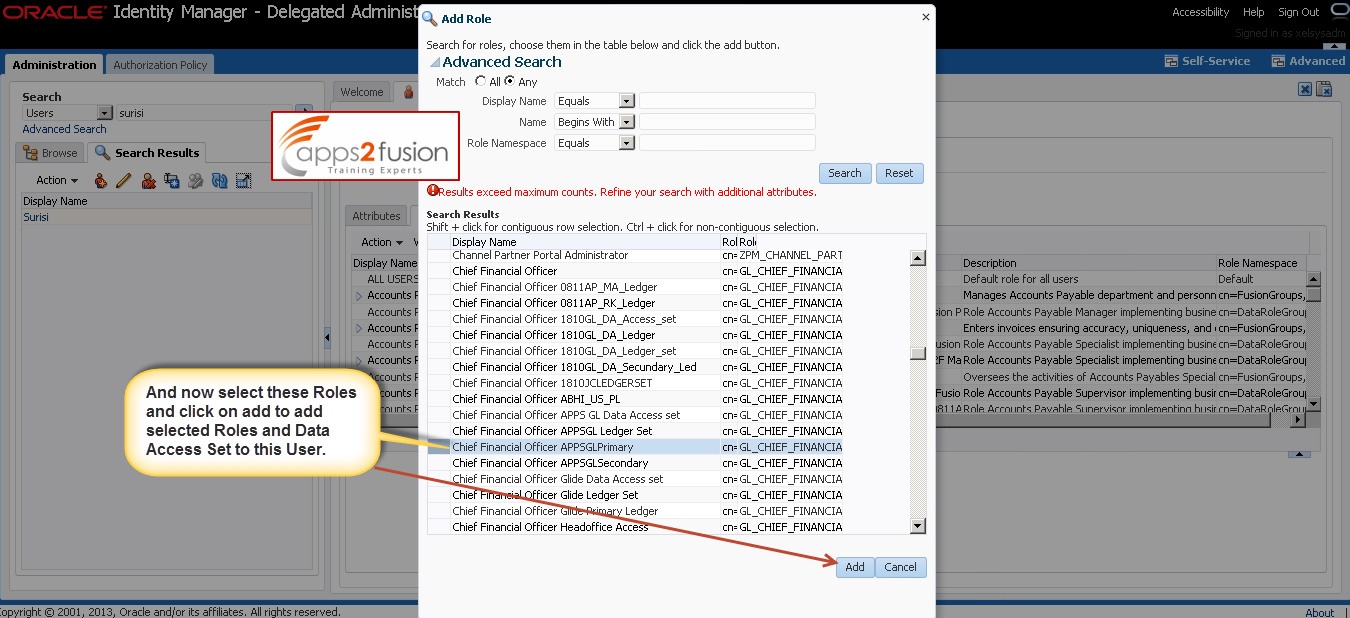Click the Display Name column header in Add Role

(x=585, y=242)
